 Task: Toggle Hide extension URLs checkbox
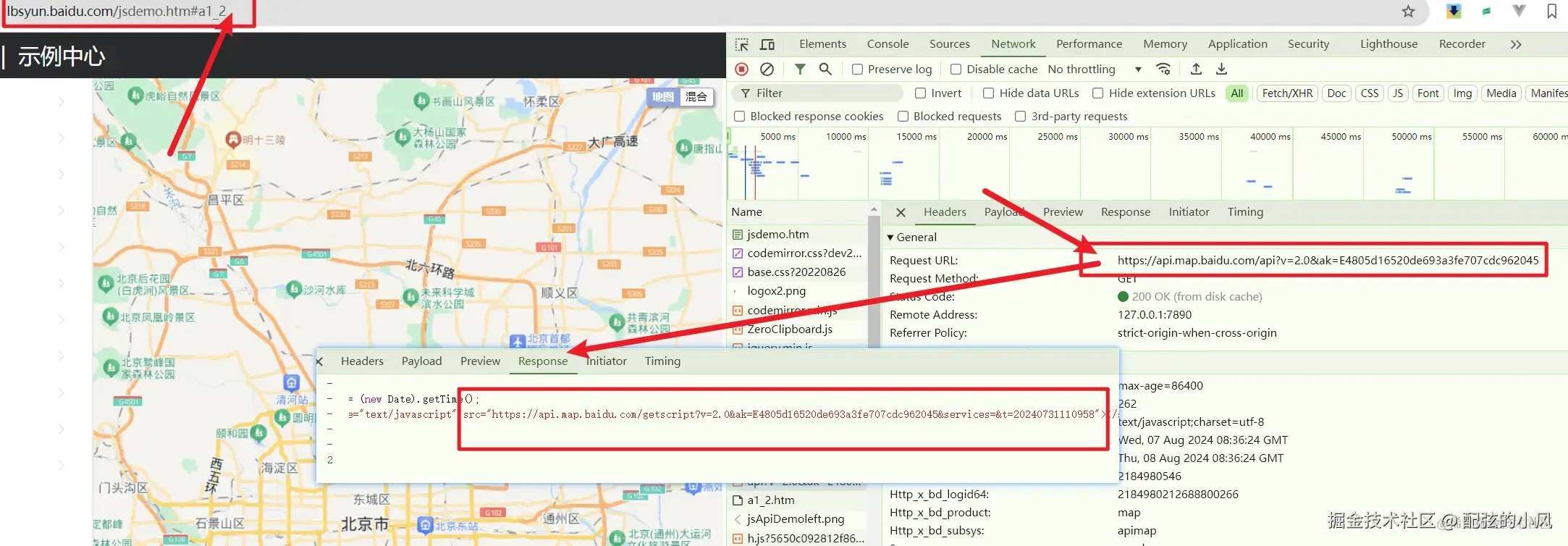[1097, 93]
